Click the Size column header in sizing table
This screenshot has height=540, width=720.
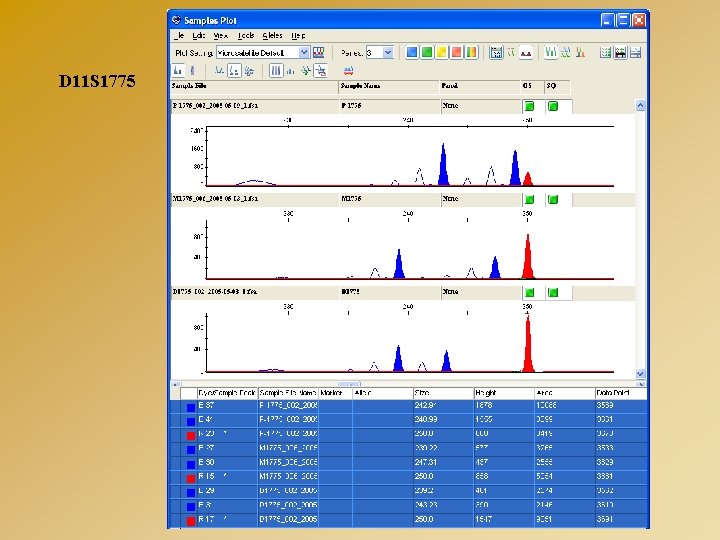click(x=443, y=393)
